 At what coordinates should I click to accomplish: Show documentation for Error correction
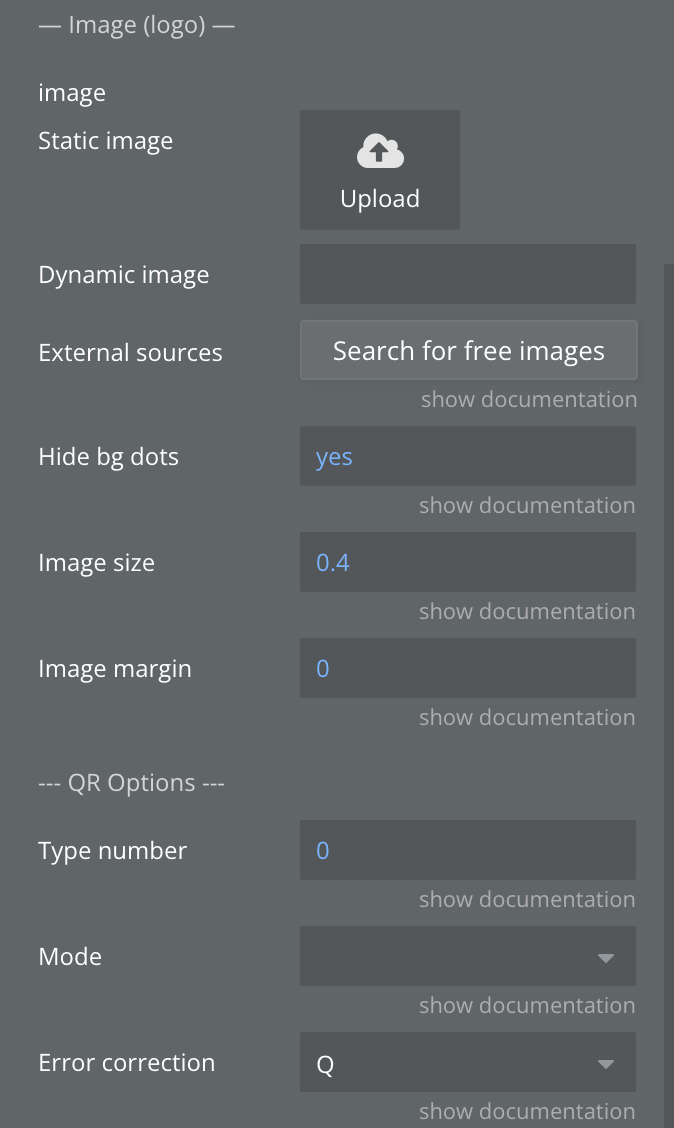[x=527, y=1112]
